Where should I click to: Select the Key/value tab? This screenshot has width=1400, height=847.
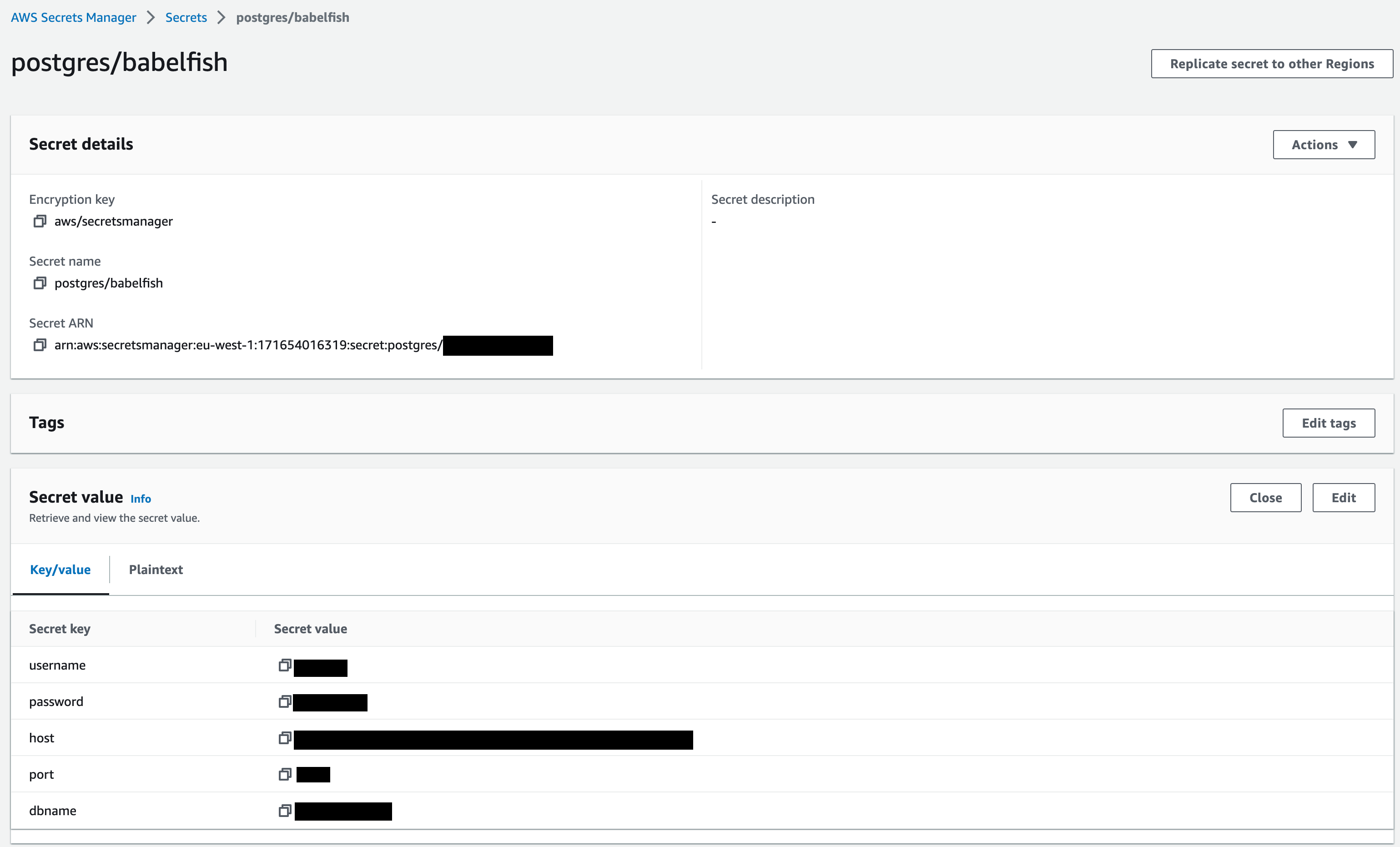tap(60, 570)
